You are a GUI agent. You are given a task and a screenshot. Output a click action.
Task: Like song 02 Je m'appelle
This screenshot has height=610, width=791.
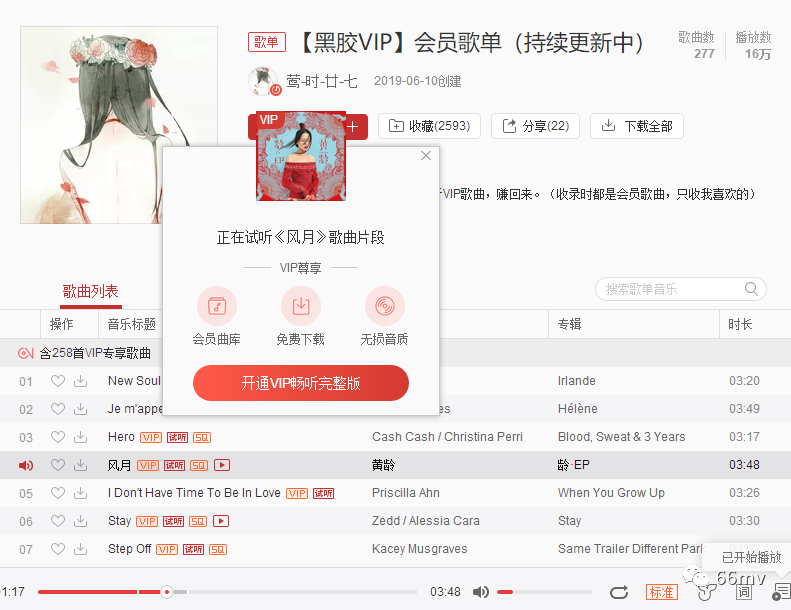point(58,409)
